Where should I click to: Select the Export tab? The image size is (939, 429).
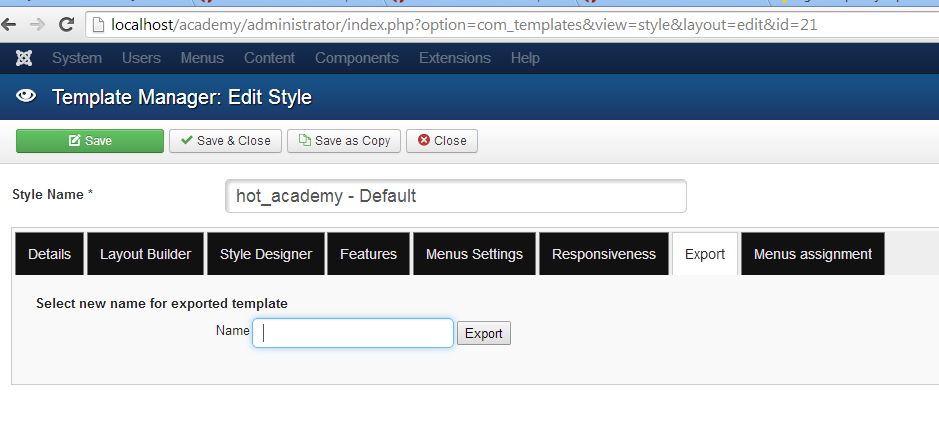705,254
